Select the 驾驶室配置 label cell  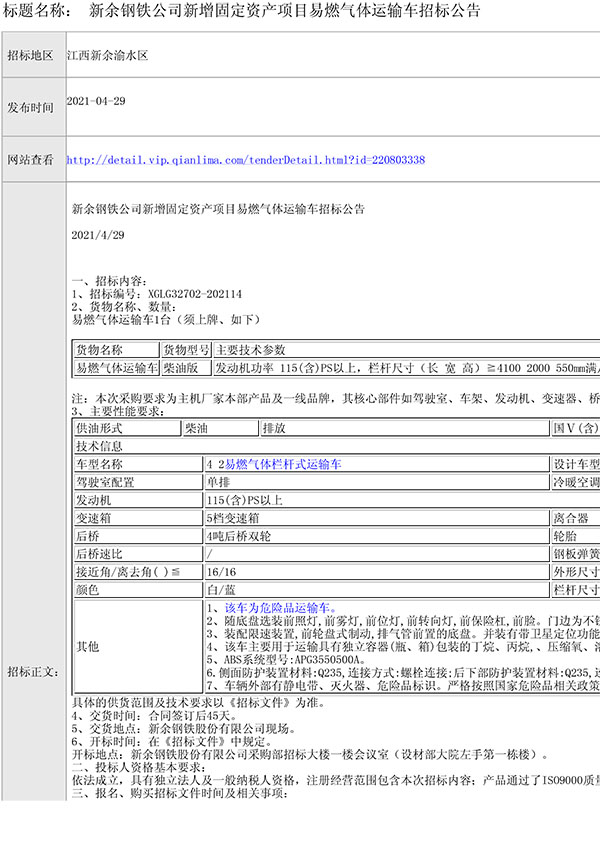coord(138,482)
